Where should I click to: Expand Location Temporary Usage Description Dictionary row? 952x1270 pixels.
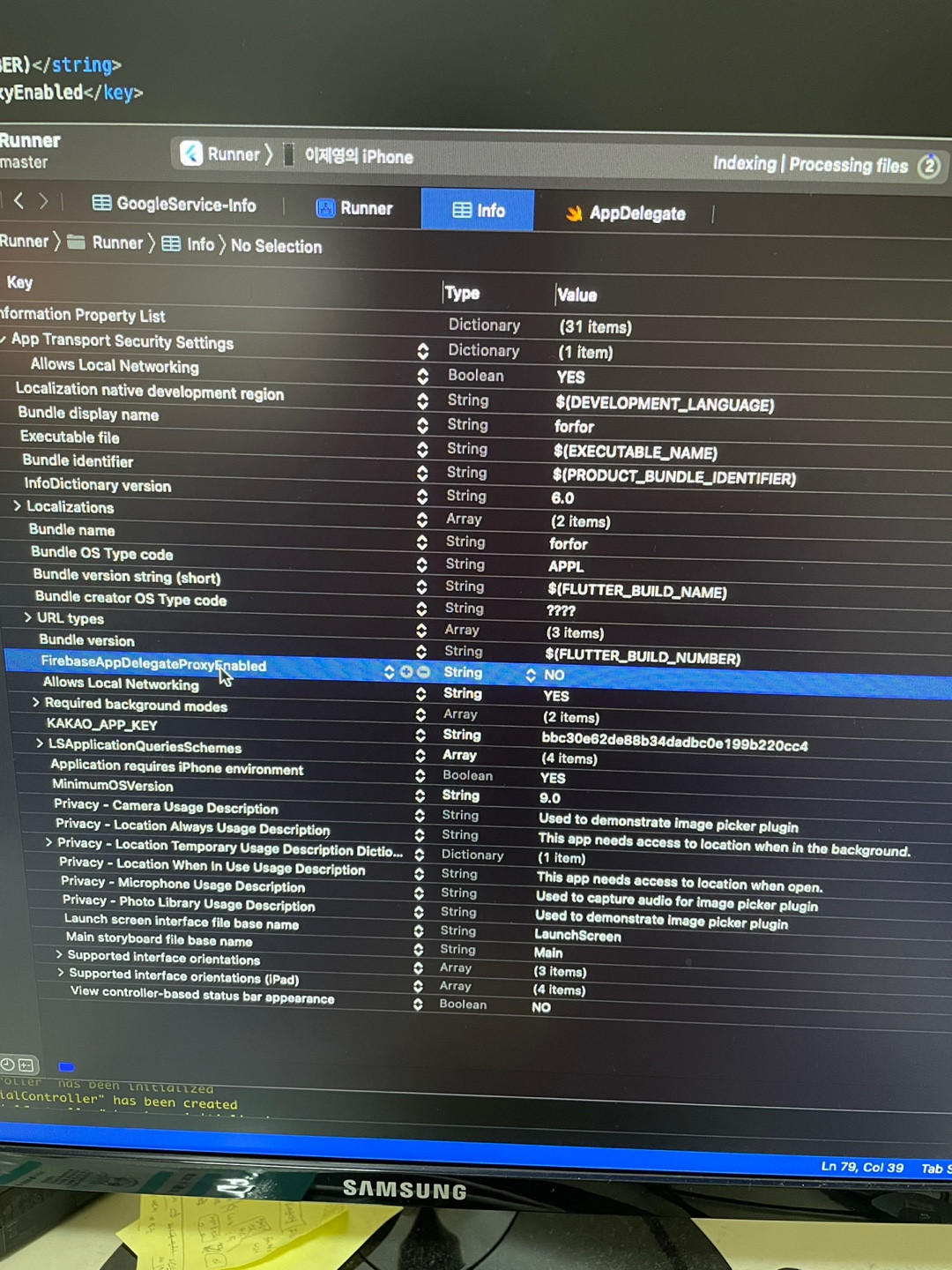(x=48, y=842)
